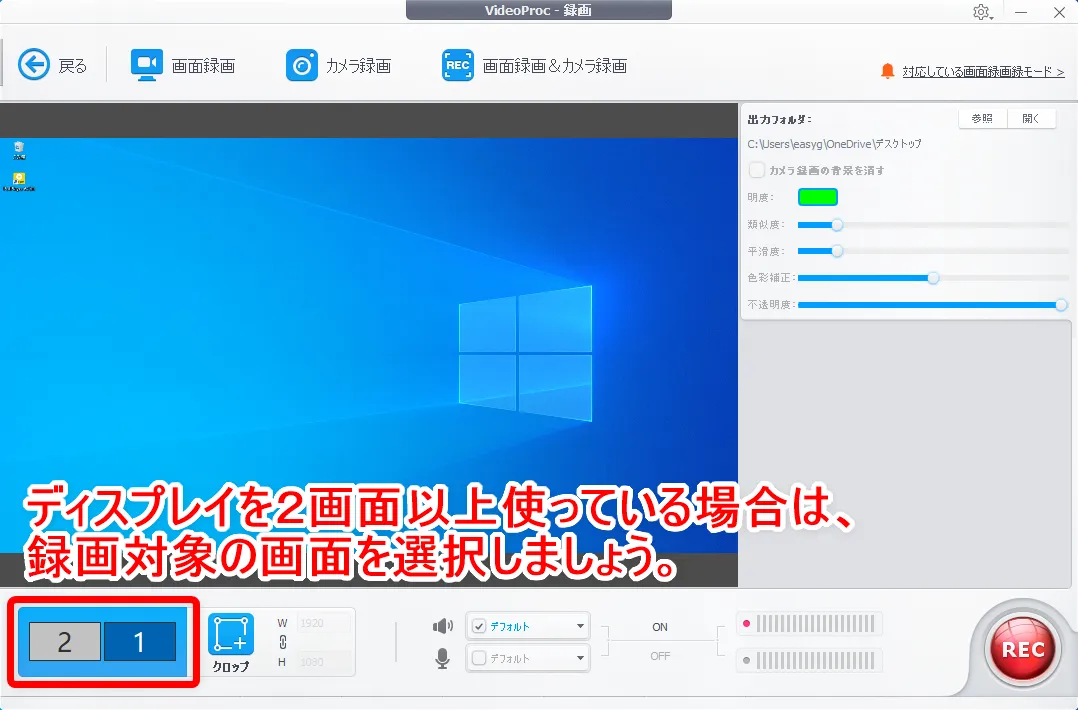Toggle the aspect ratio lock link icon
1078x710 pixels.
coord(283,642)
